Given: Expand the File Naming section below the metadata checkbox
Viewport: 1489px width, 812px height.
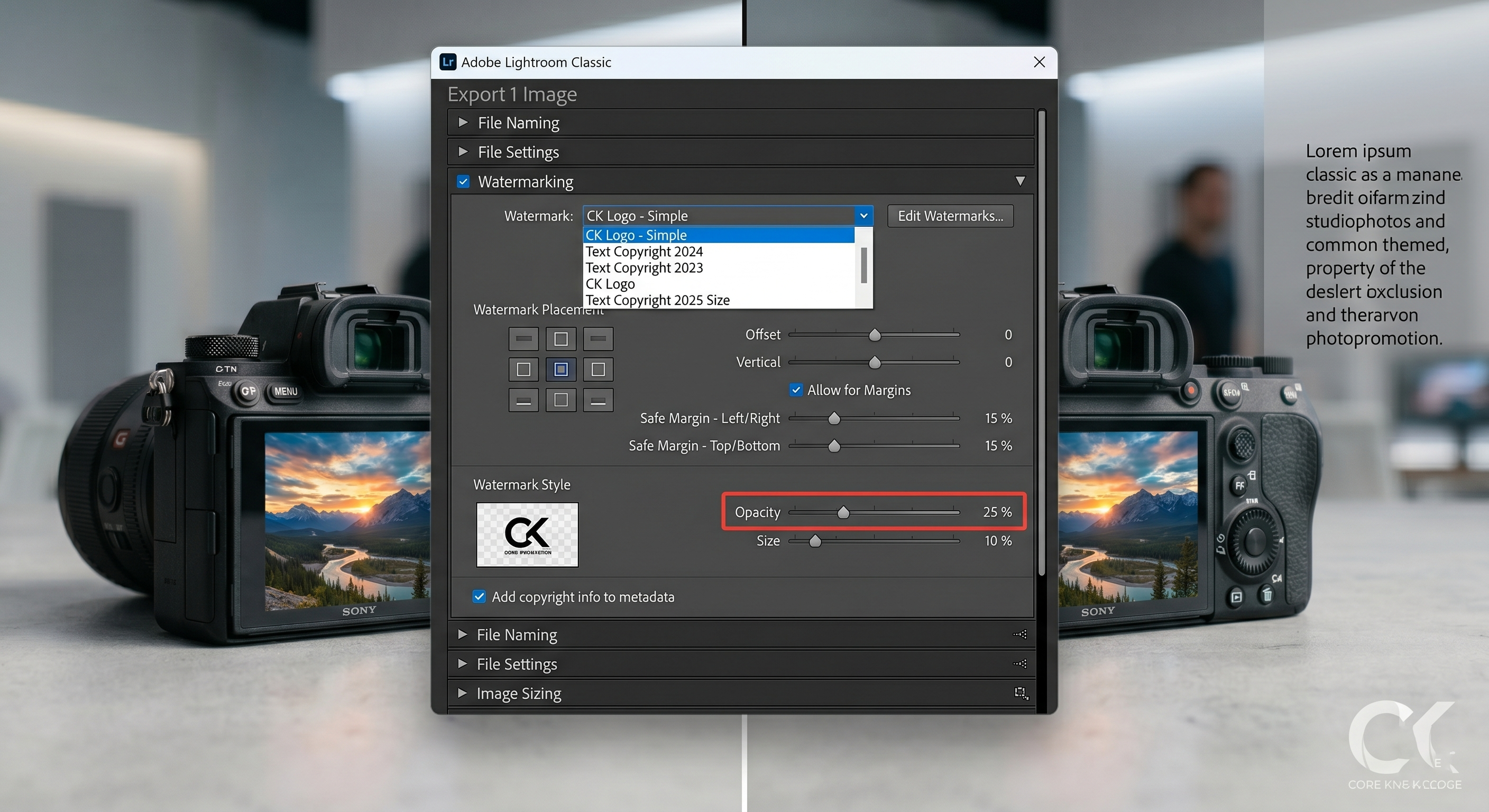Looking at the screenshot, I should pyautogui.click(x=462, y=634).
